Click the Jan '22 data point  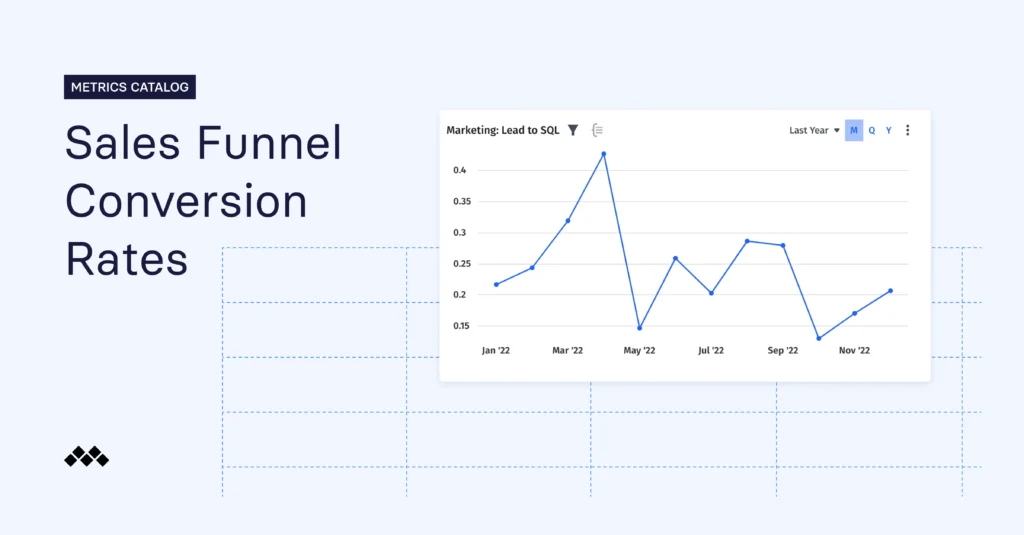(496, 285)
